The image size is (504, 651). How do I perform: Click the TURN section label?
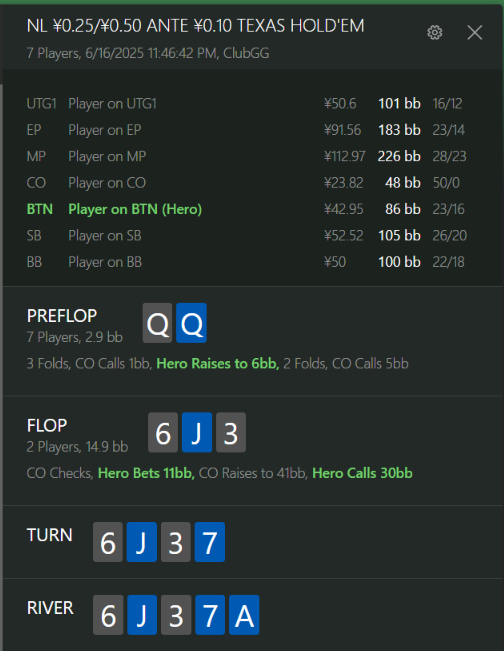click(50, 535)
